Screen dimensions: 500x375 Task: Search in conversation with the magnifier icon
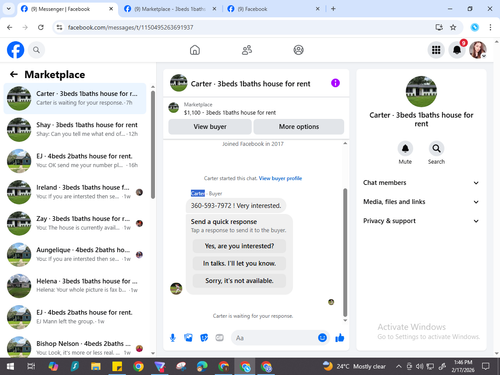(x=436, y=148)
